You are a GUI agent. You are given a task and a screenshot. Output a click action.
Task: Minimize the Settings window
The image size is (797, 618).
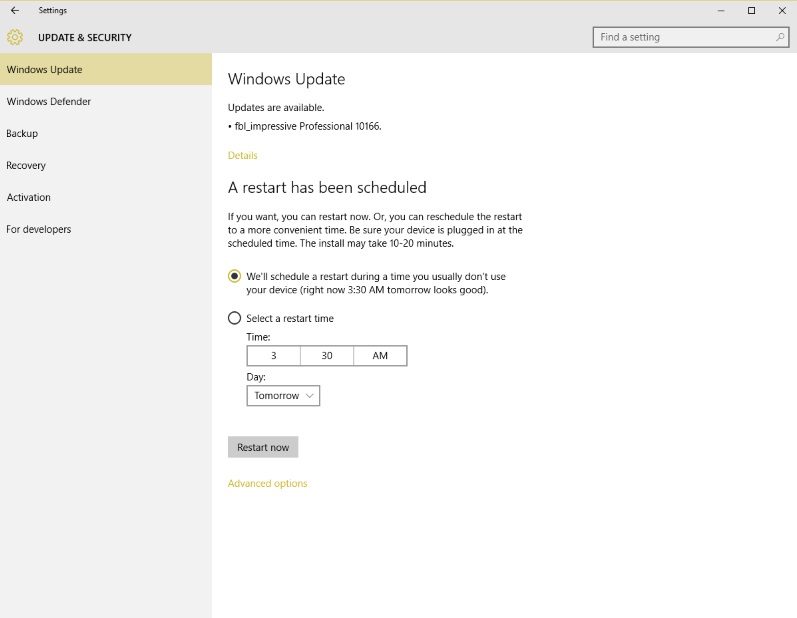coord(721,10)
